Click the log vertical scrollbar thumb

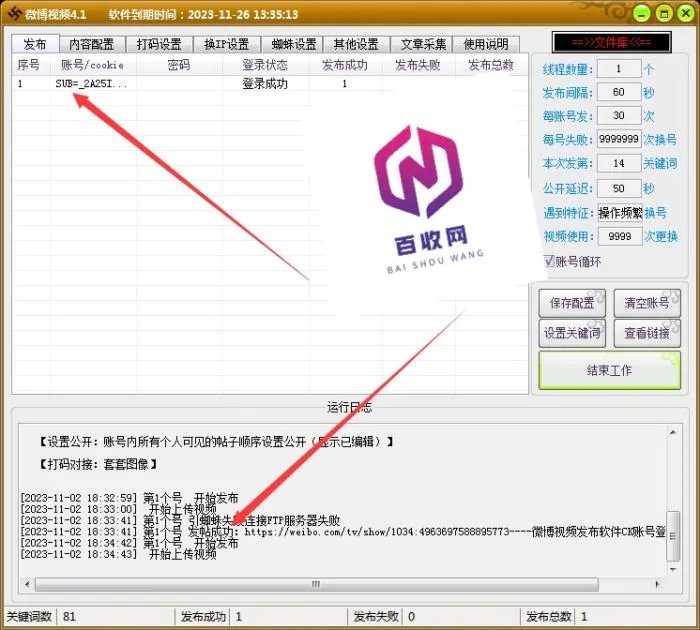tap(673, 535)
